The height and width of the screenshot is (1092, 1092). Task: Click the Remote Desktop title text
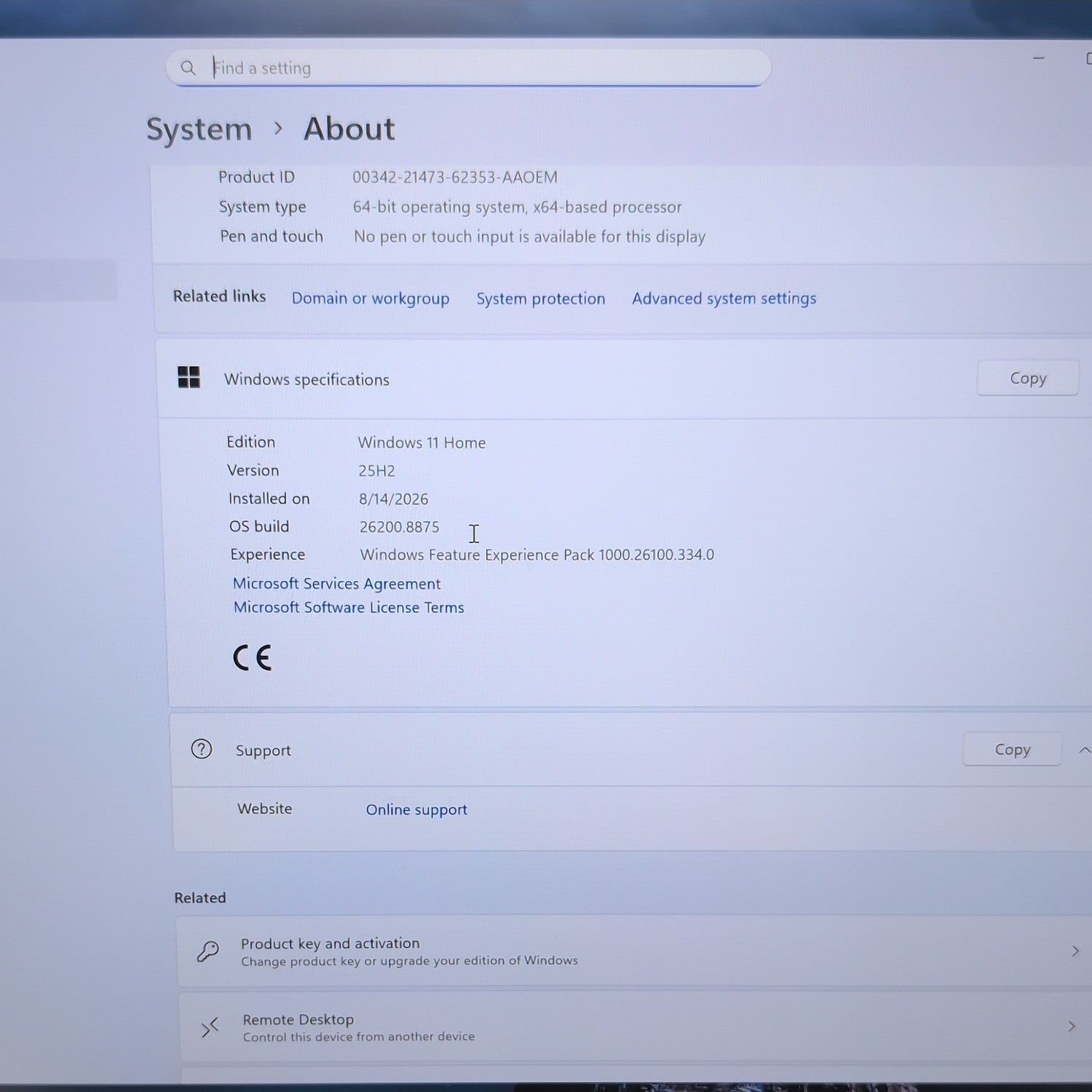(x=298, y=1020)
